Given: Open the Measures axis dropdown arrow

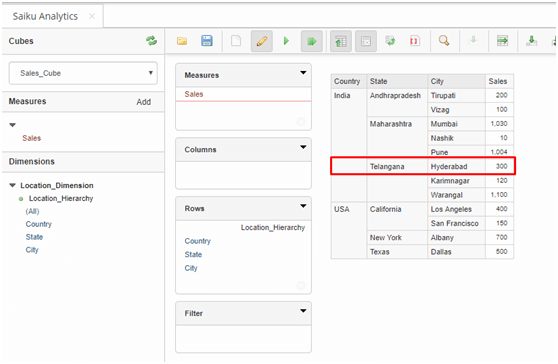Looking at the screenshot, I should 303,73.
